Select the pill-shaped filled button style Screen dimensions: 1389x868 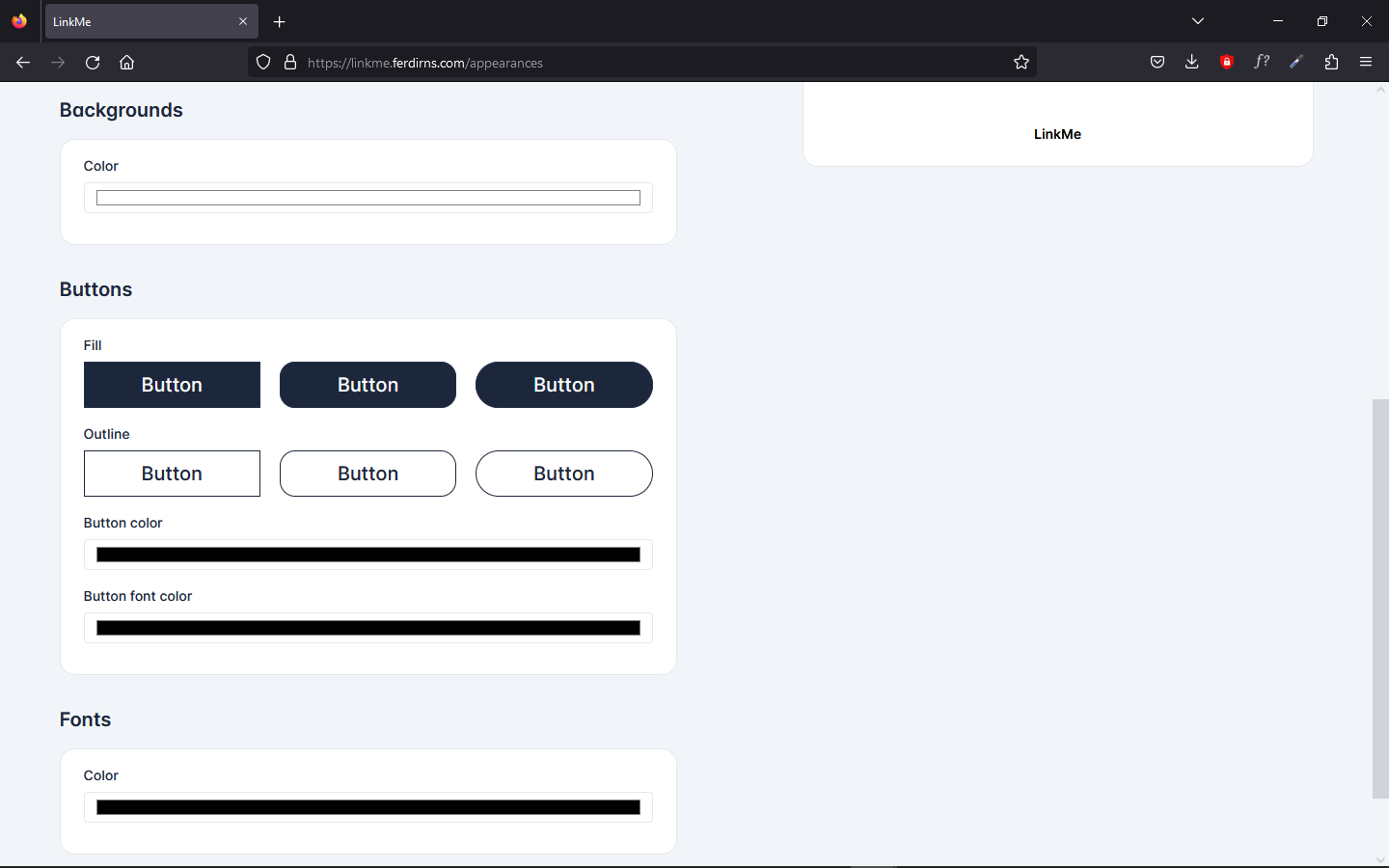(564, 385)
